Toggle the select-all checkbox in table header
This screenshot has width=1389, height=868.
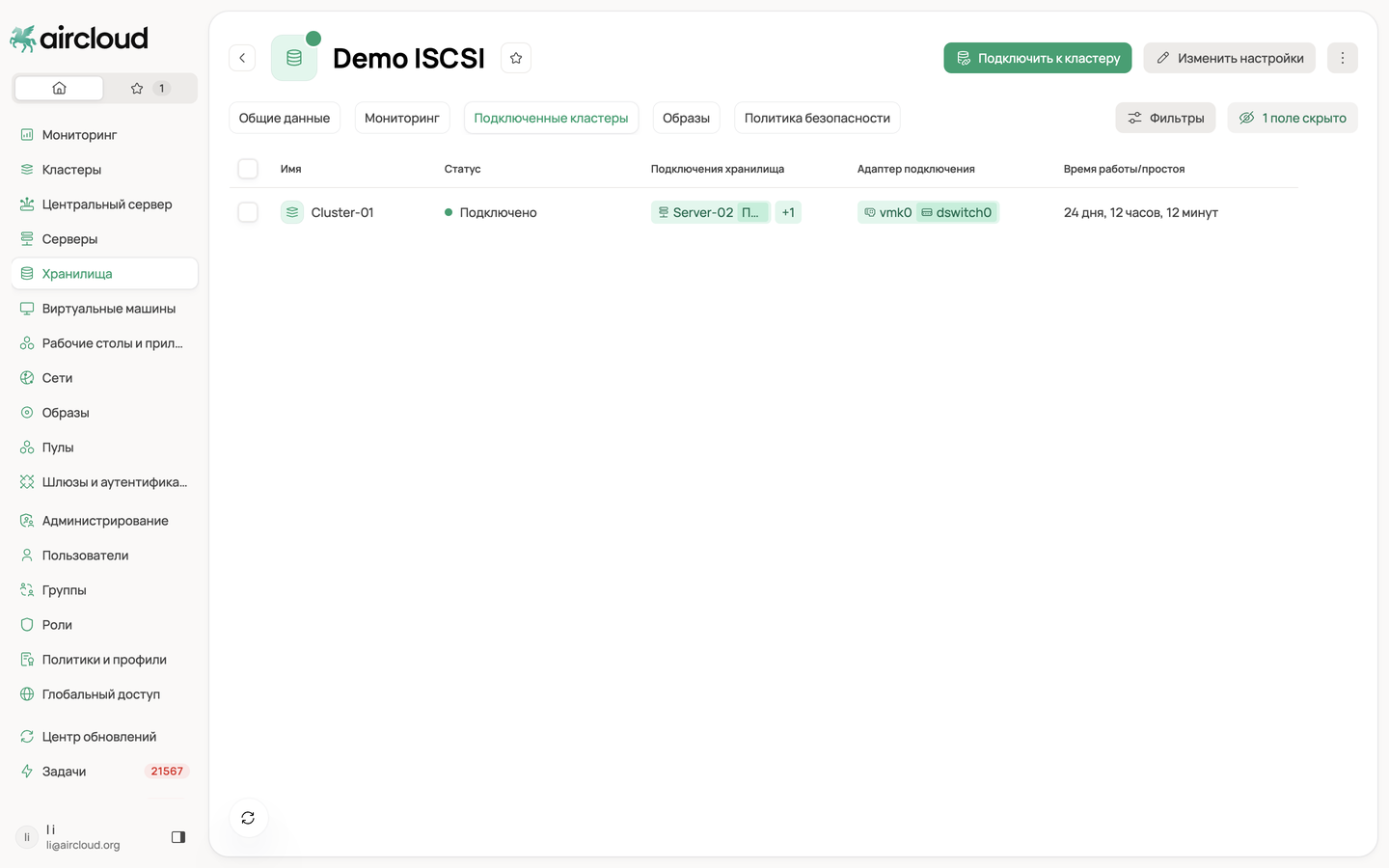click(x=248, y=169)
